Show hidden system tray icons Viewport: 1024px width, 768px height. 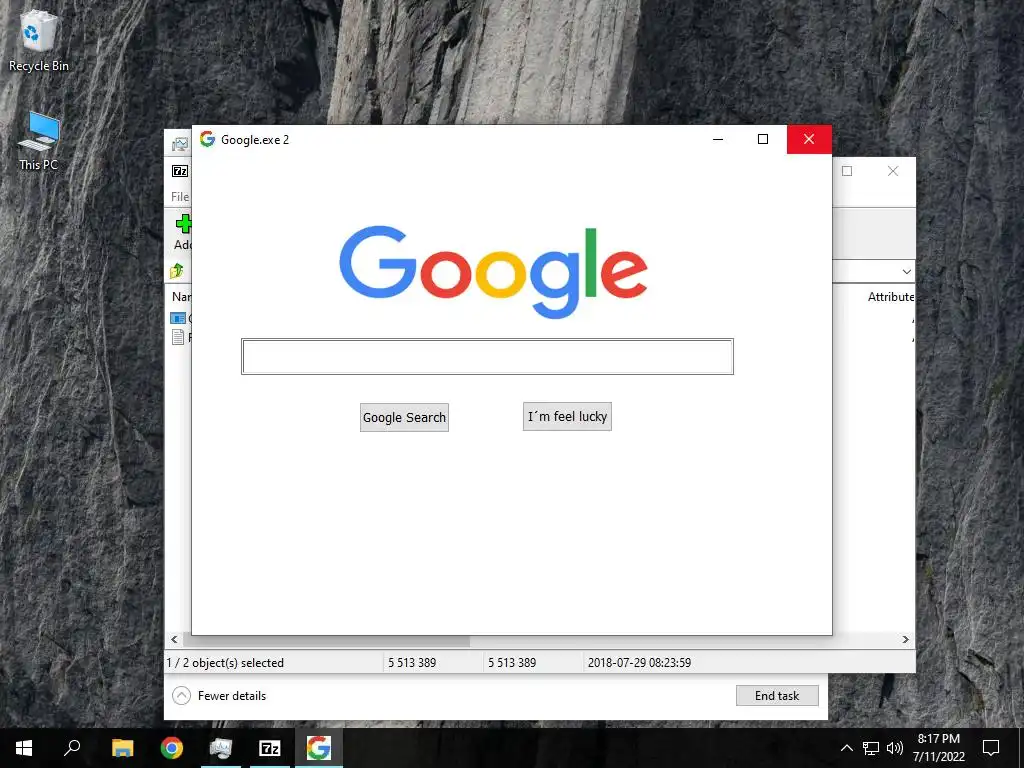846,748
